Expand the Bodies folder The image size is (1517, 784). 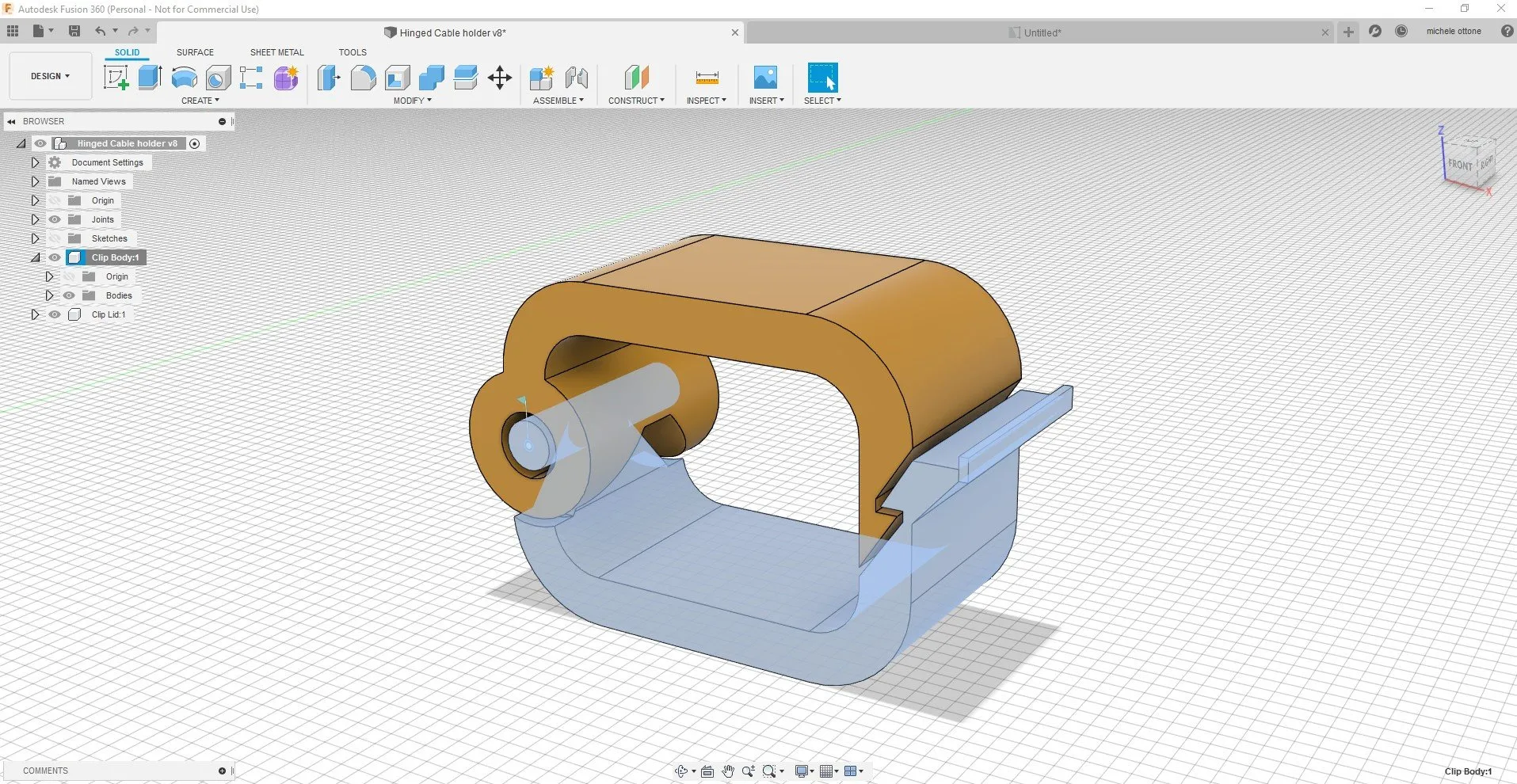click(x=49, y=295)
